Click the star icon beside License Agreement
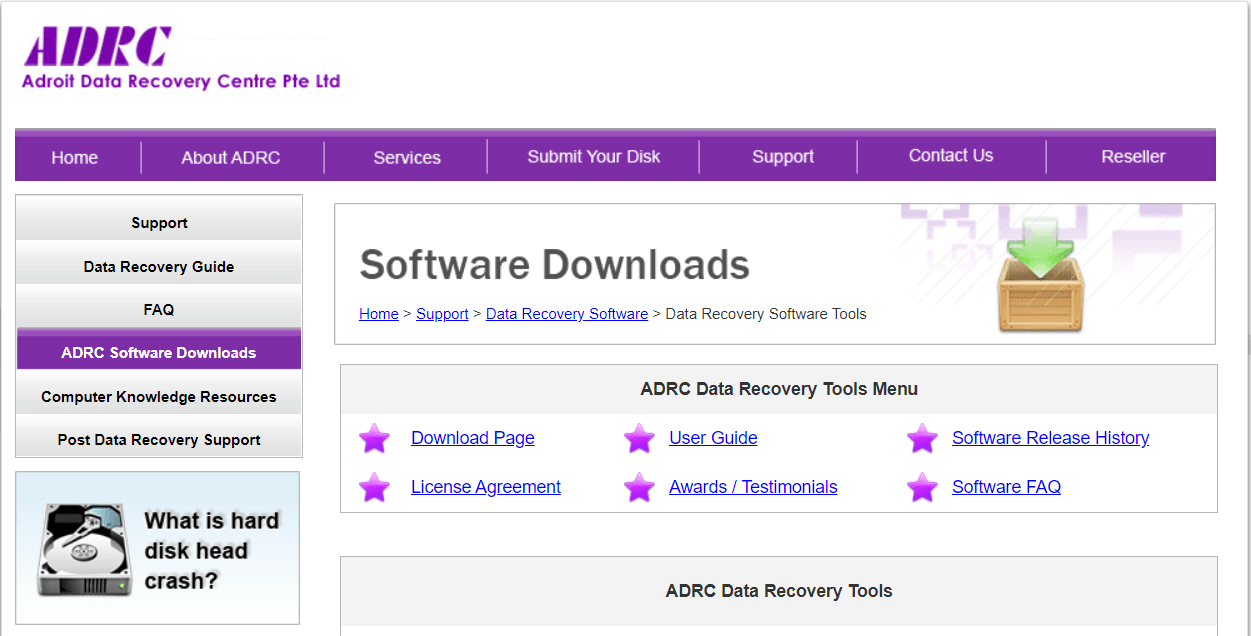This screenshot has width=1251, height=636. click(374, 487)
